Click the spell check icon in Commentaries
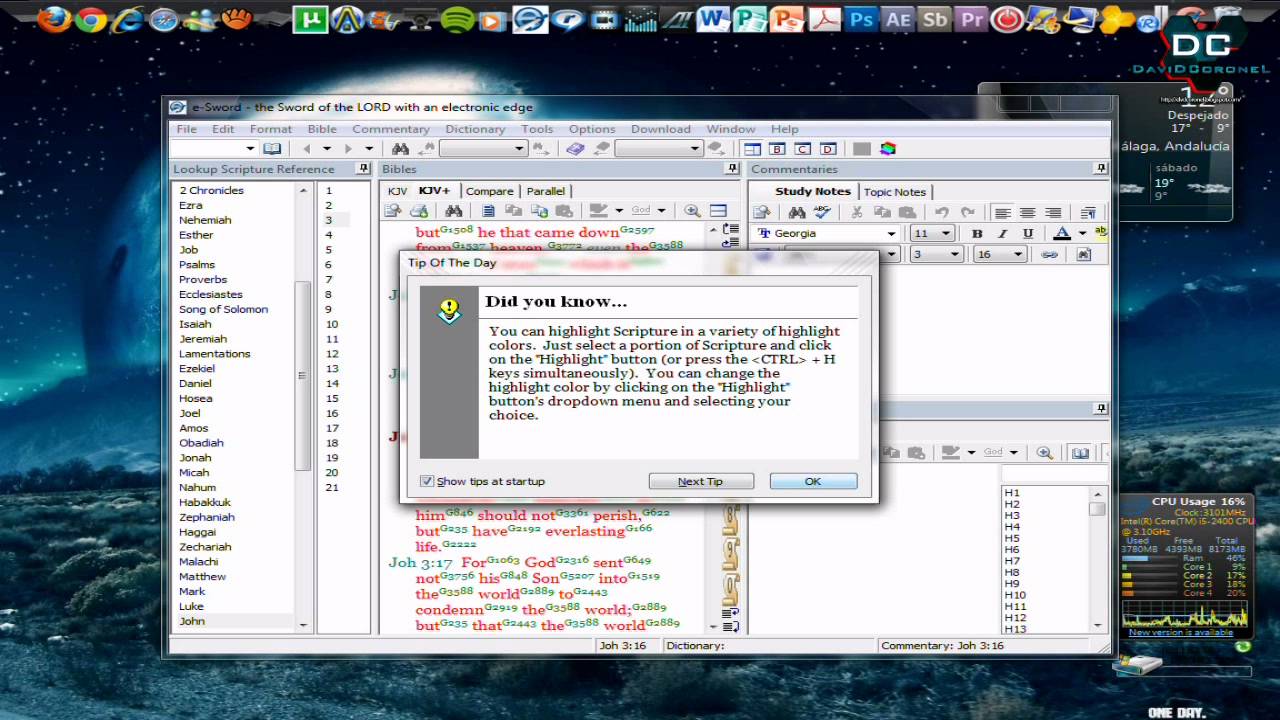Viewport: 1280px width, 720px height. [822, 212]
